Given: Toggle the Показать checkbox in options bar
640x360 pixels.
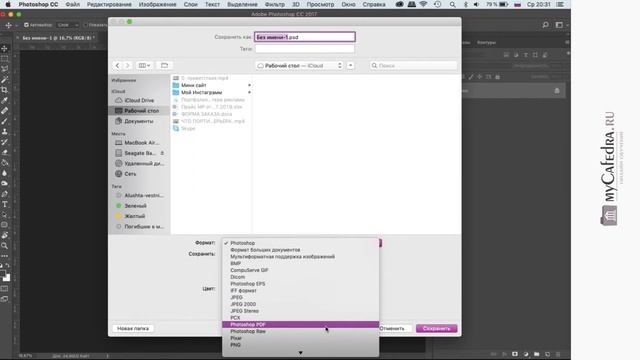Looking at the screenshot, I should (85, 25).
